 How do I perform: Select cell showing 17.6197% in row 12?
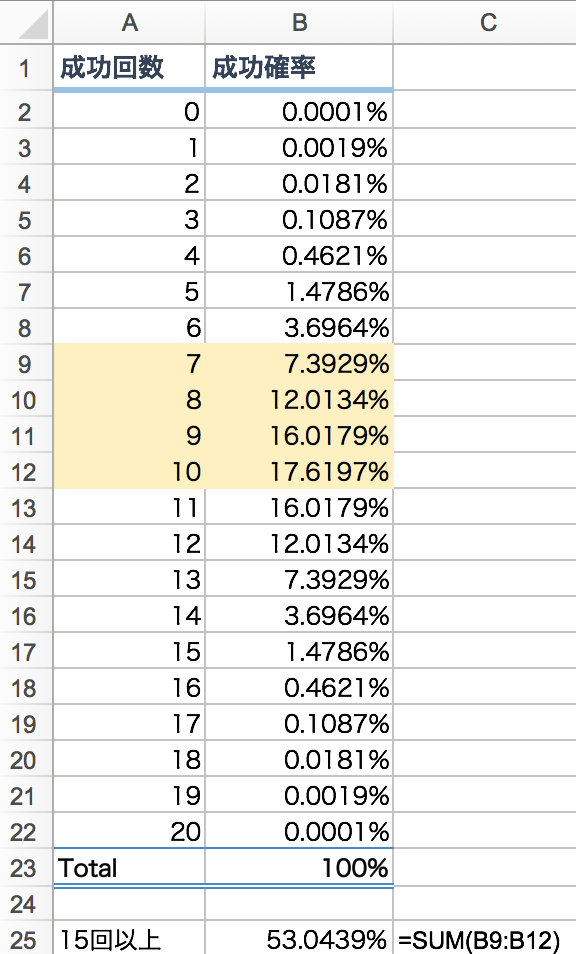click(x=299, y=472)
